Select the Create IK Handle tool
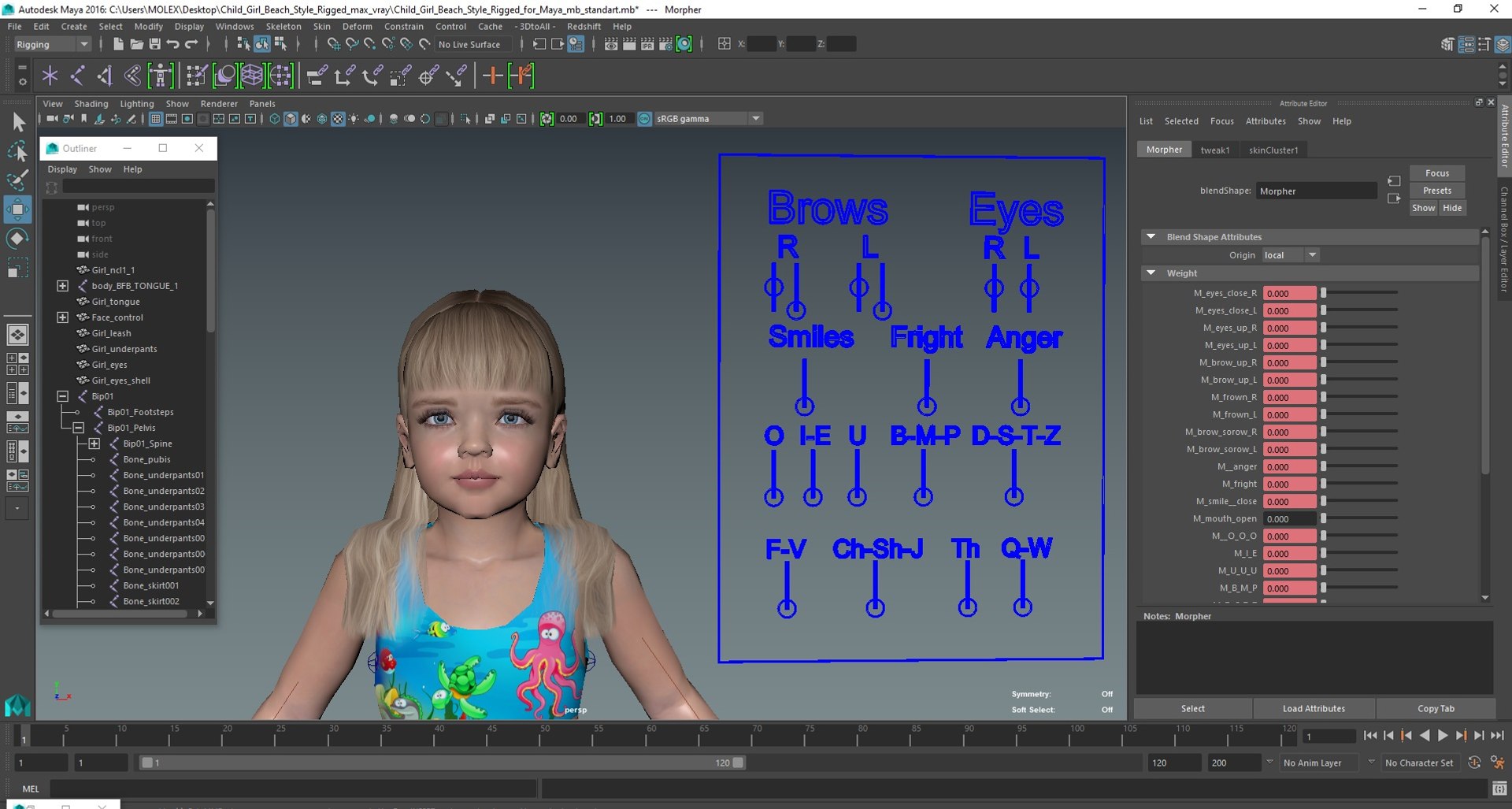The height and width of the screenshot is (809, 1512). (x=105, y=76)
